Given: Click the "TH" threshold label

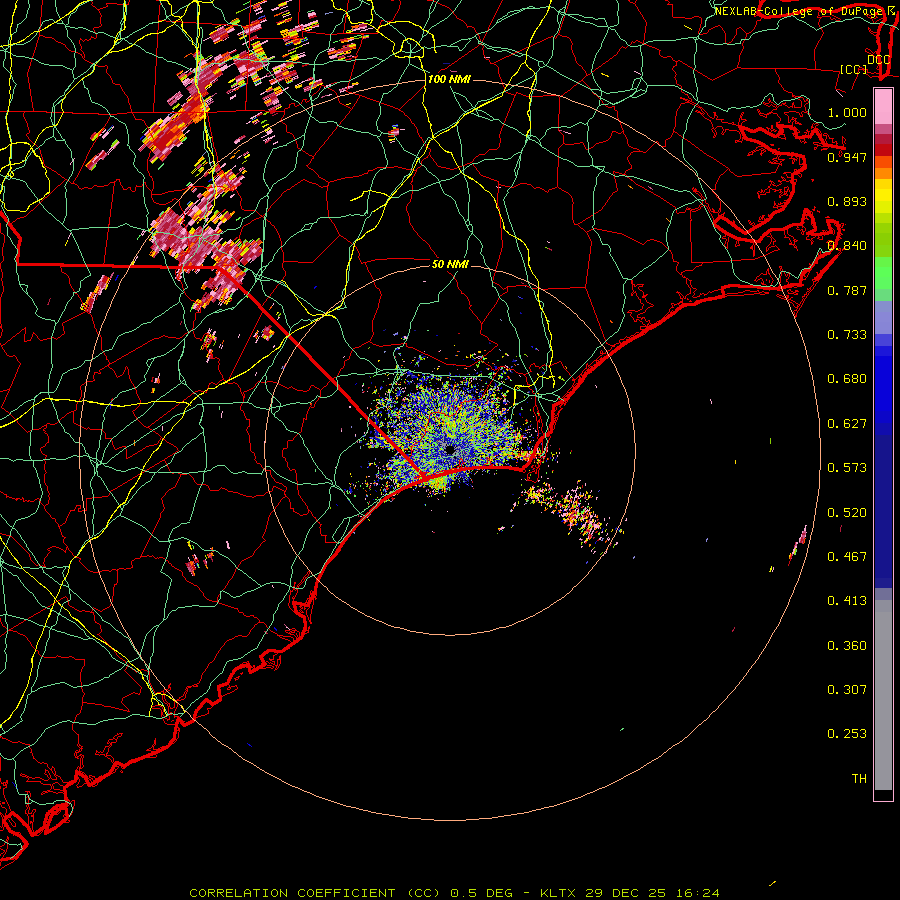Looking at the screenshot, I should (x=859, y=779).
